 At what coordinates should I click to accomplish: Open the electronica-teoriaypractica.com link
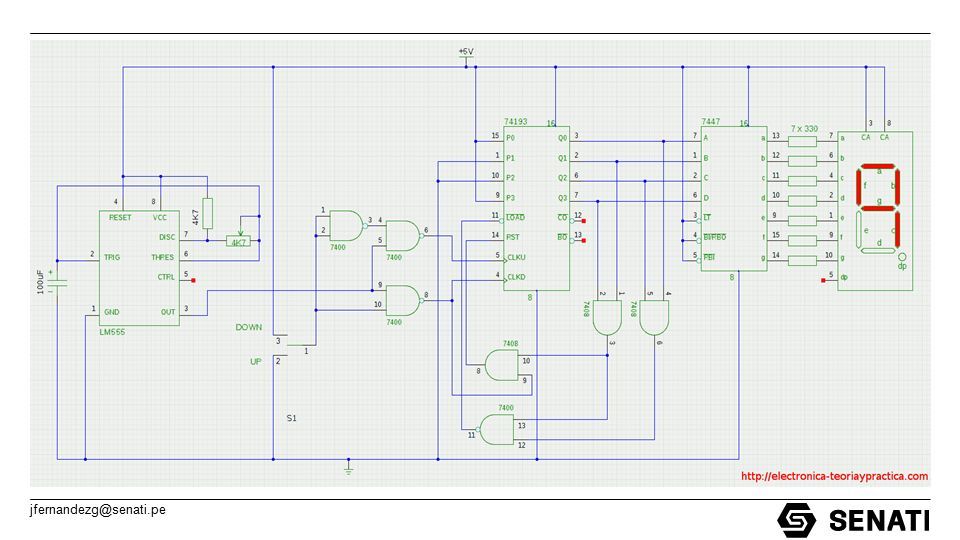[x=834, y=476]
